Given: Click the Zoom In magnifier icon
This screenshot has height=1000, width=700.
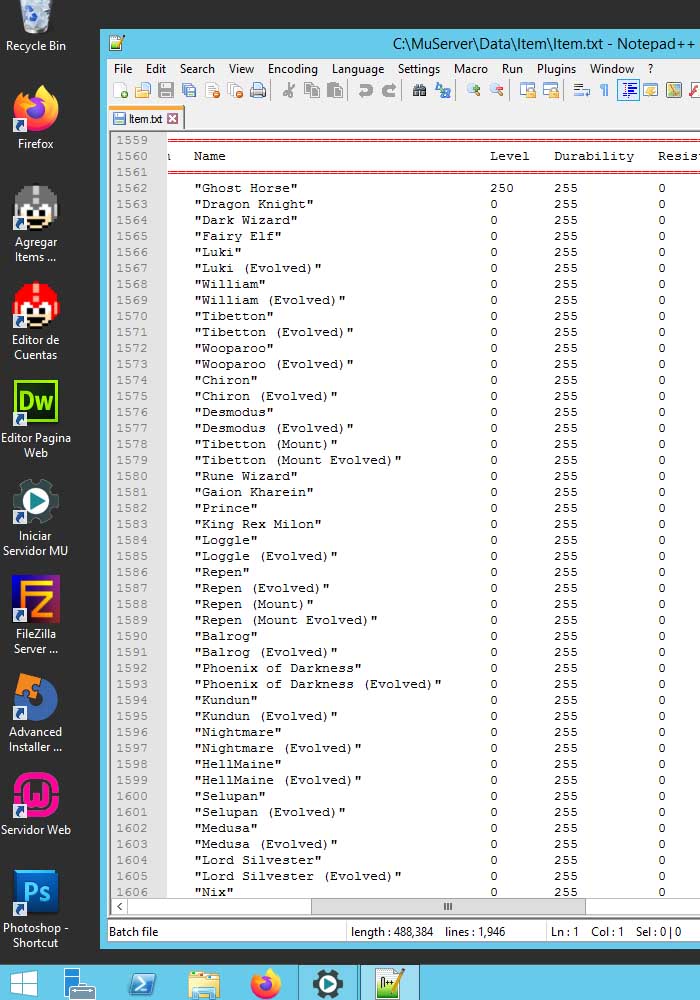Looking at the screenshot, I should pos(473,91).
